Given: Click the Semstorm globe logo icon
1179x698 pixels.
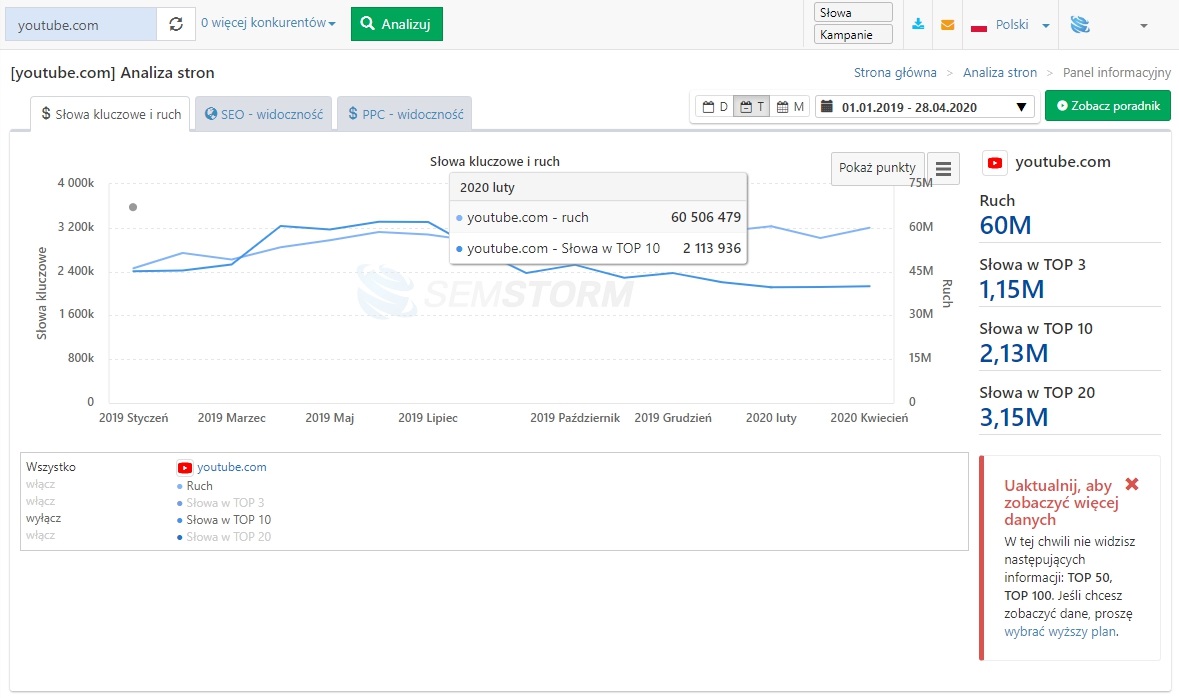Looking at the screenshot, I should click(x=1080, y=25).
